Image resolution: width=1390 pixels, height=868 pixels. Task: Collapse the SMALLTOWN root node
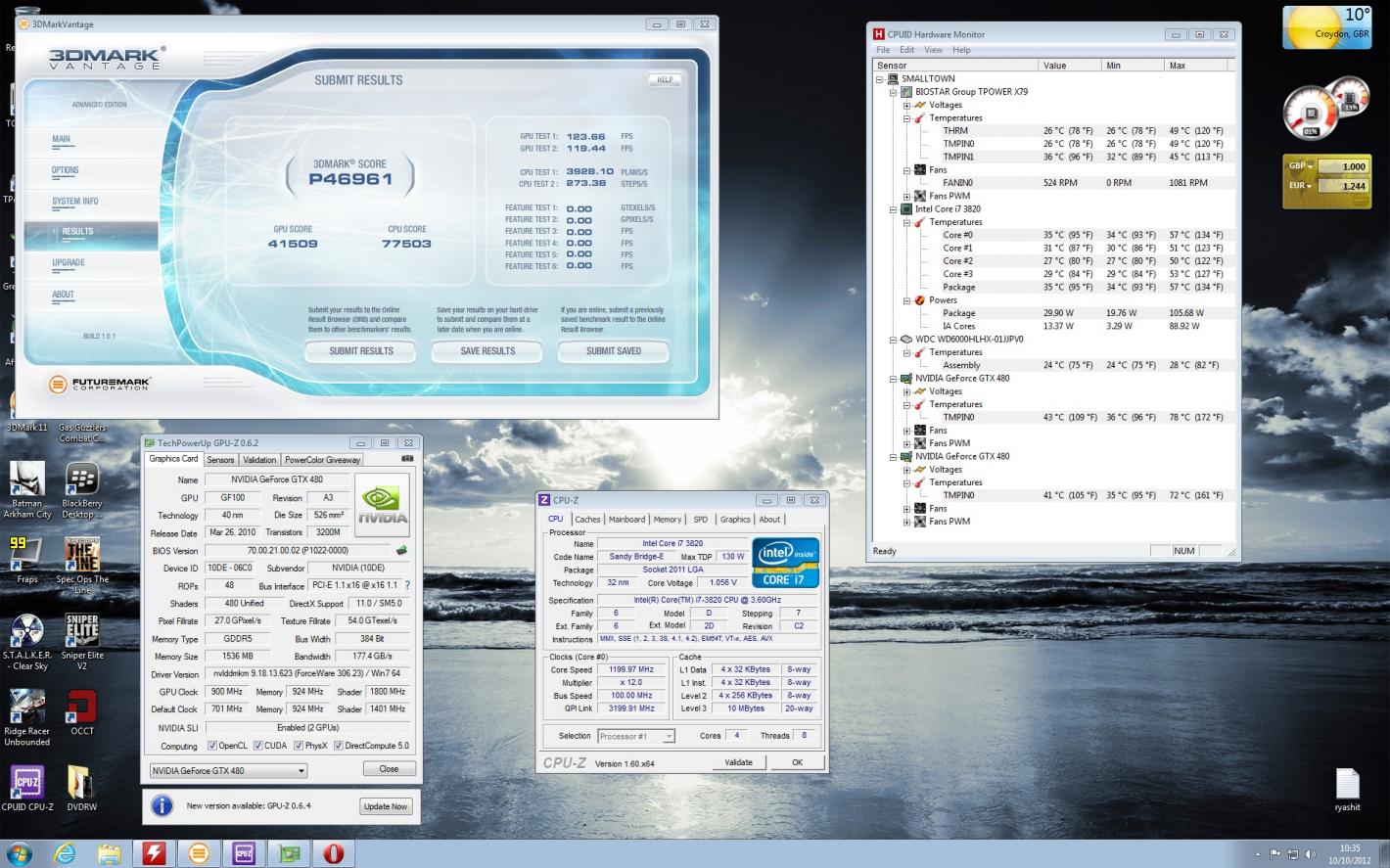tap(880, 78)
